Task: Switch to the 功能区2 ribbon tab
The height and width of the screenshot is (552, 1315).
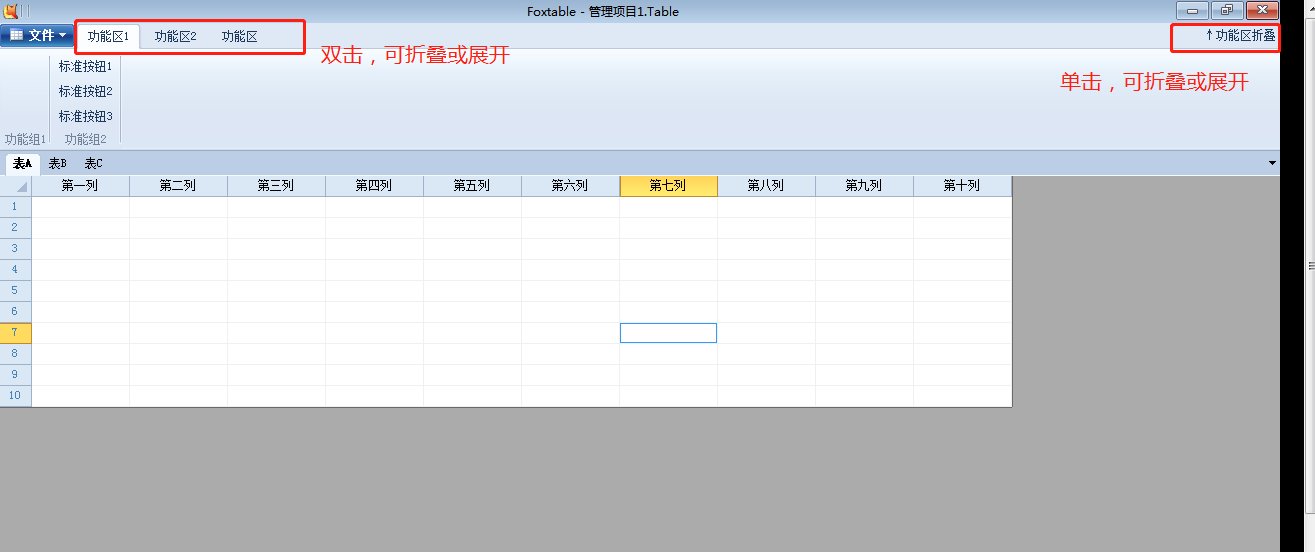Action: 175,36
